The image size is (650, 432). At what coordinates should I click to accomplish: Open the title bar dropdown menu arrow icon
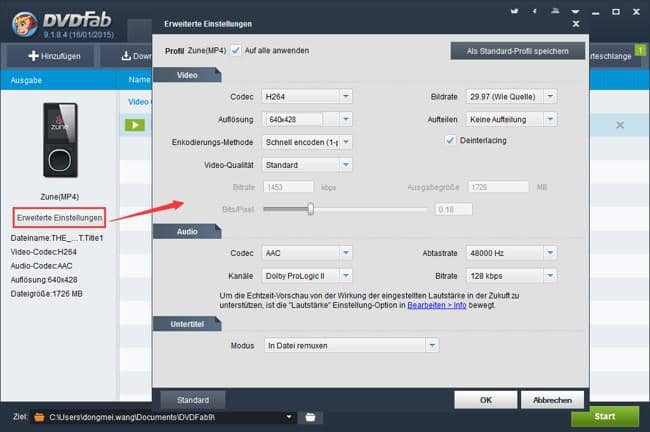coord(576,12)
